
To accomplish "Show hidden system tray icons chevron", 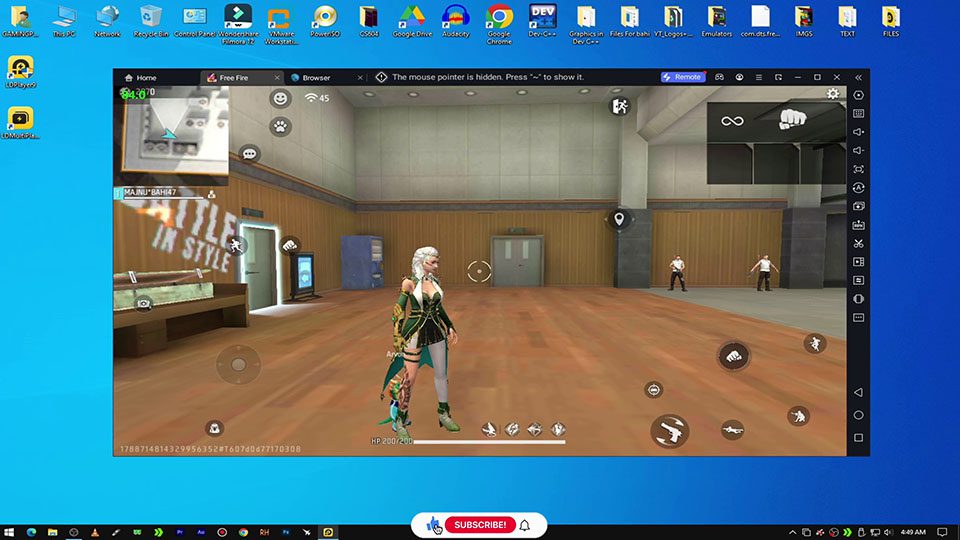I will (792, 532).
